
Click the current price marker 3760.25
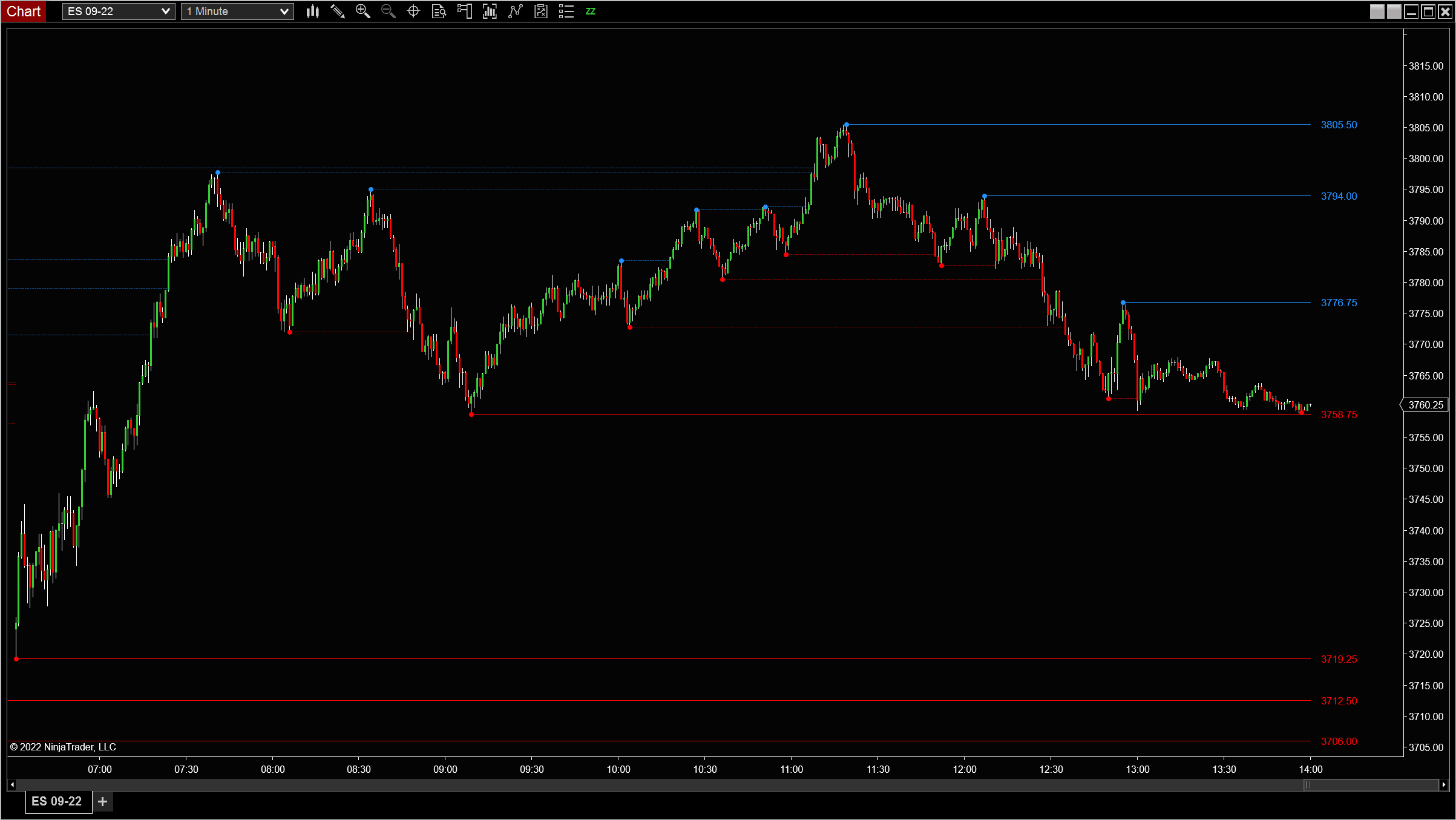[1425, 405]
